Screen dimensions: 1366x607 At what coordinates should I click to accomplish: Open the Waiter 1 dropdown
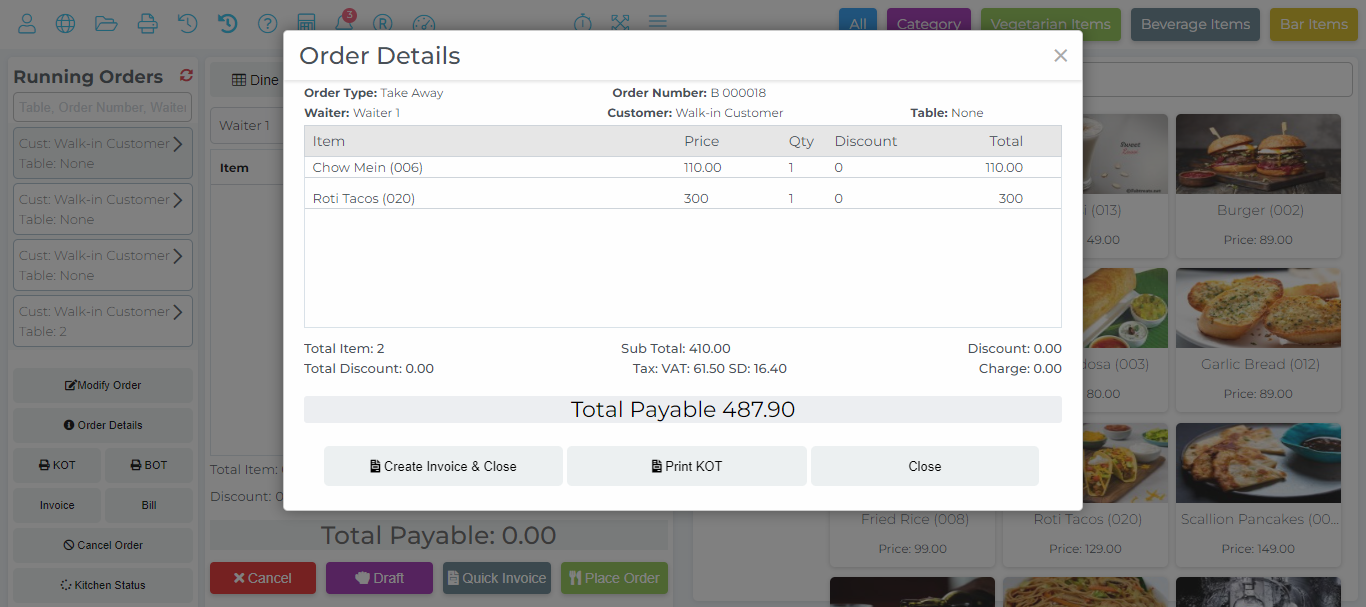pos(245,126)
